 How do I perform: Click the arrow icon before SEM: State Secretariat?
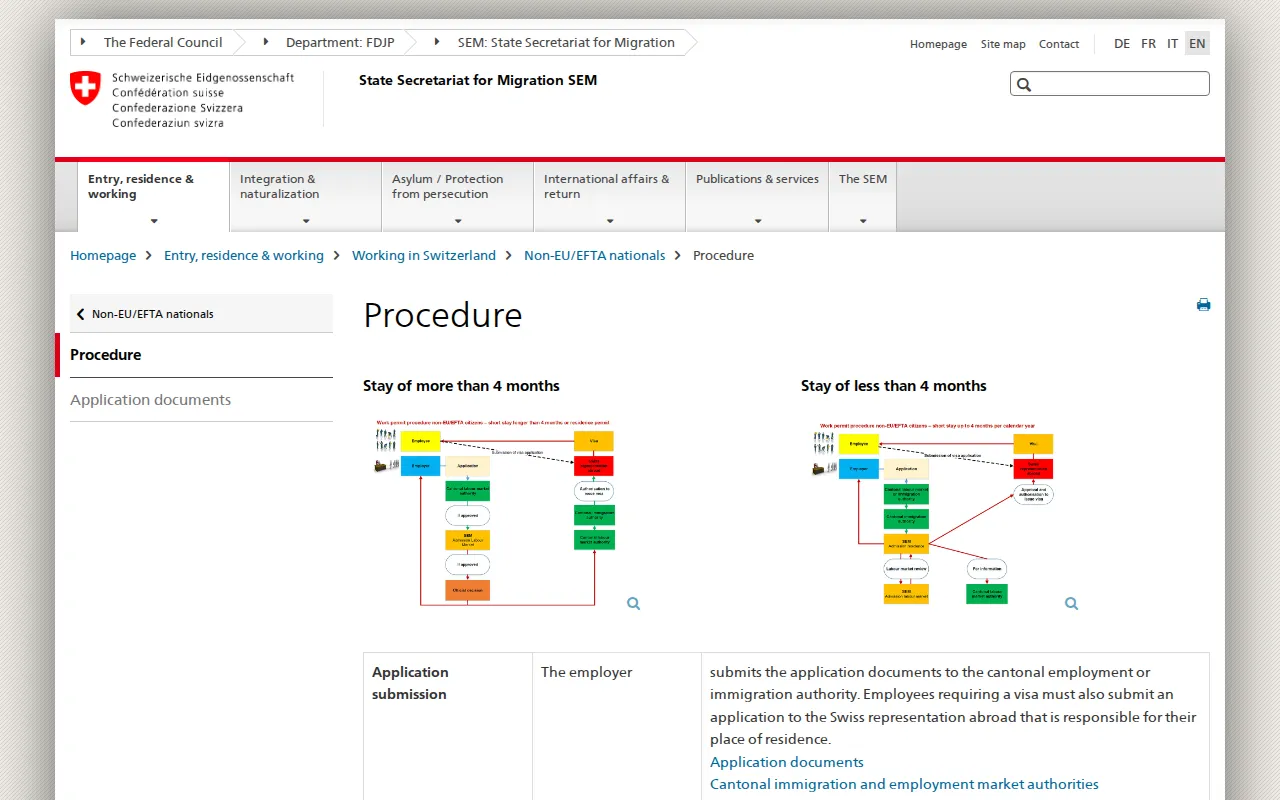pos(437,42)
